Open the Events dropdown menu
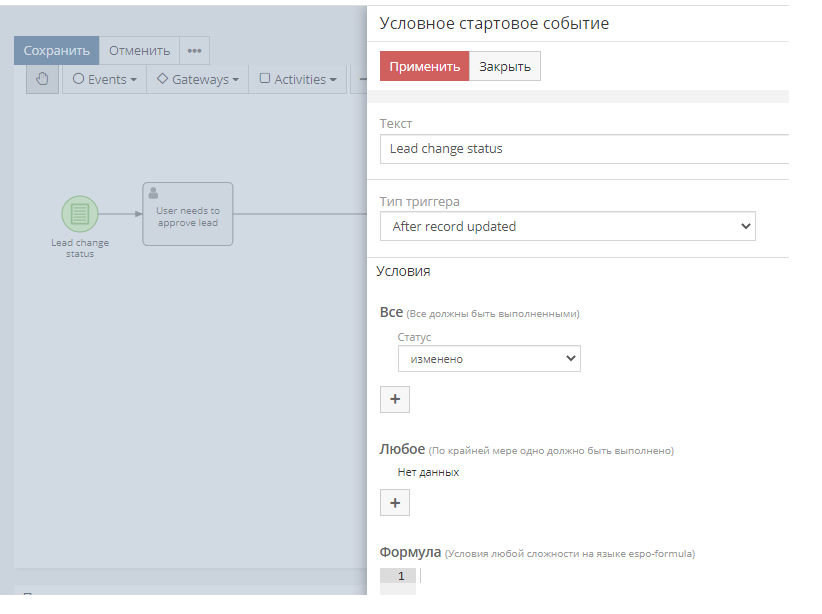 pos(104,79)
